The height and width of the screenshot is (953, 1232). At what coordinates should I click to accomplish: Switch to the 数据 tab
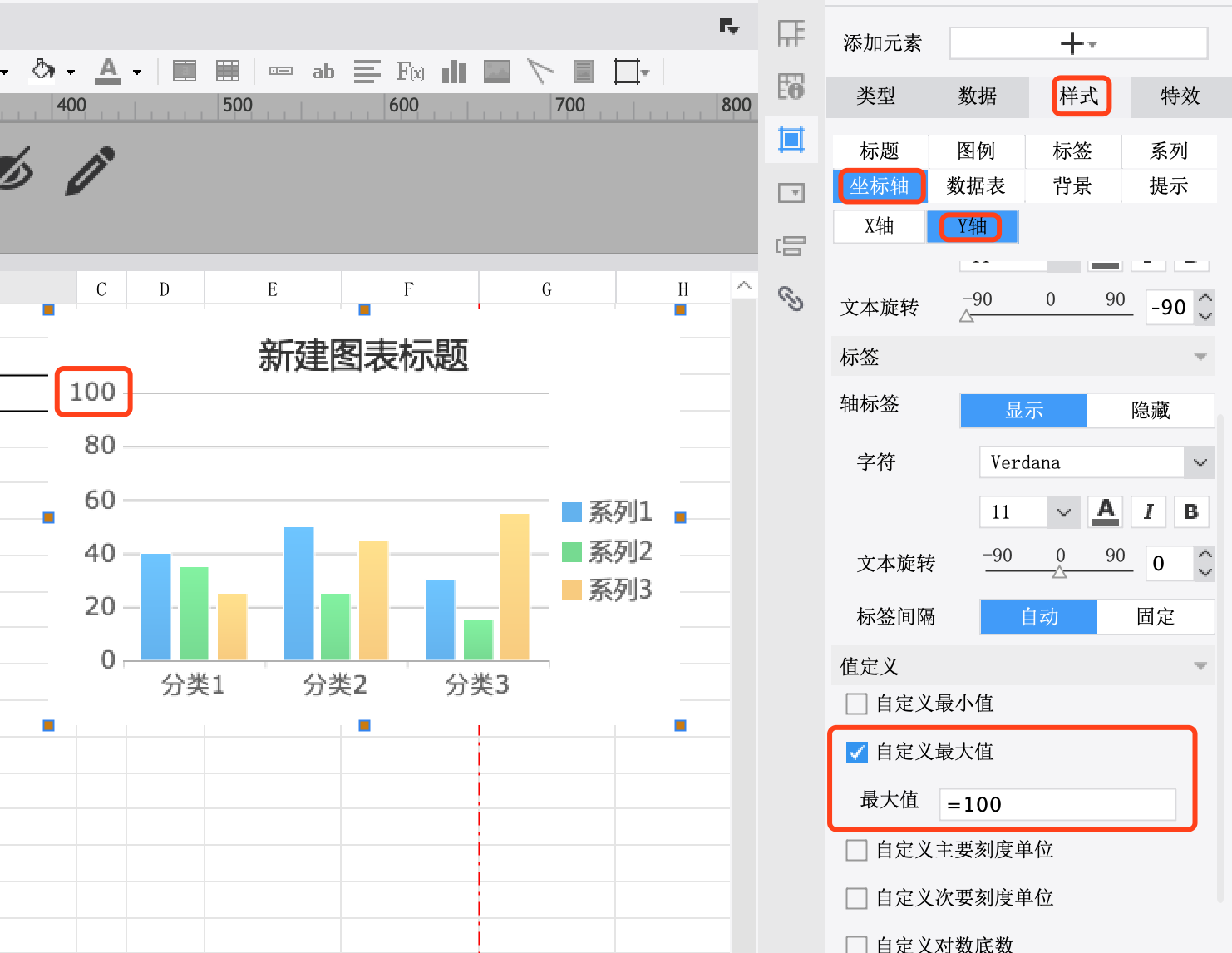(978, 96)
